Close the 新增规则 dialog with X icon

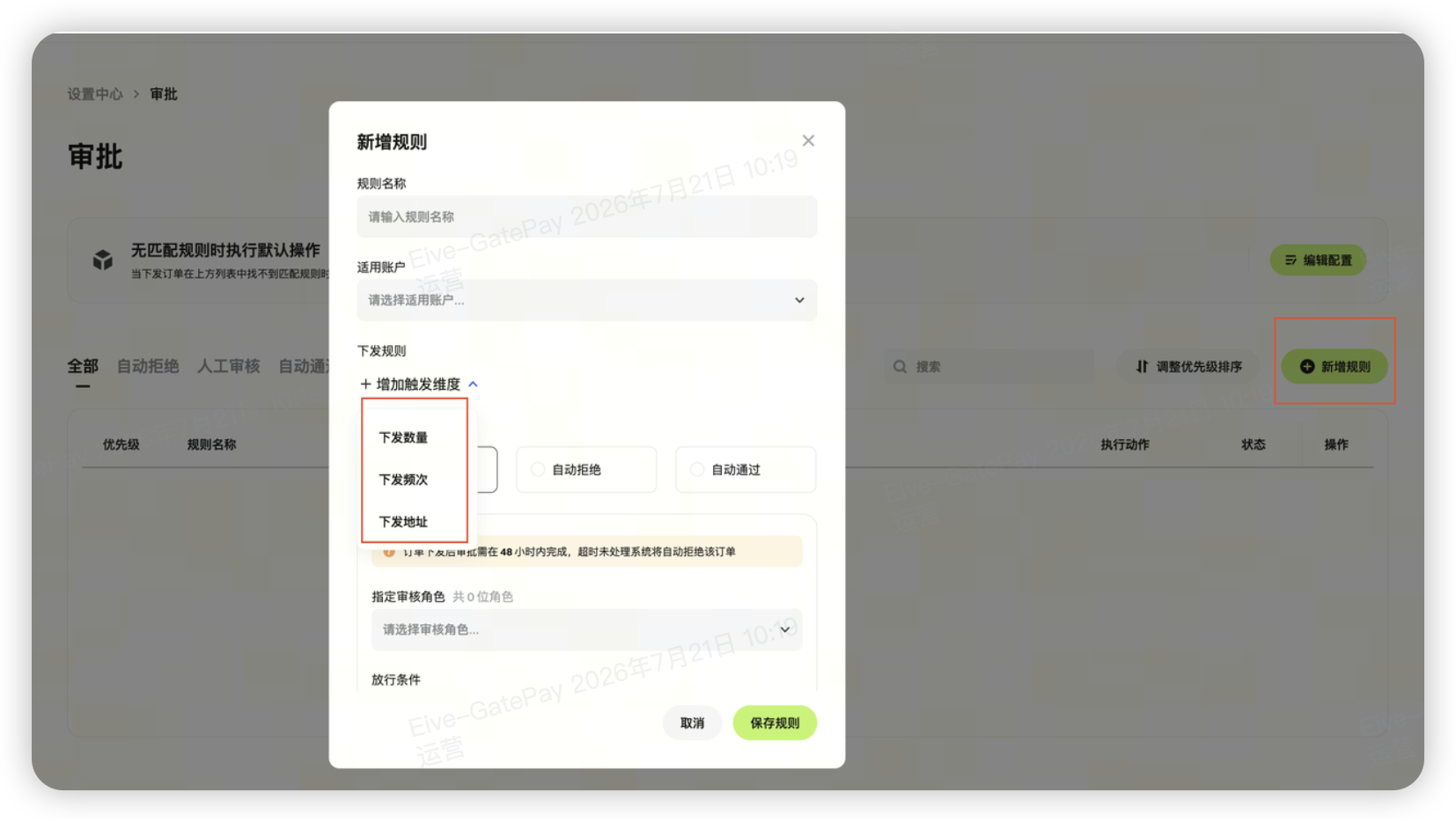click(808, 141)
